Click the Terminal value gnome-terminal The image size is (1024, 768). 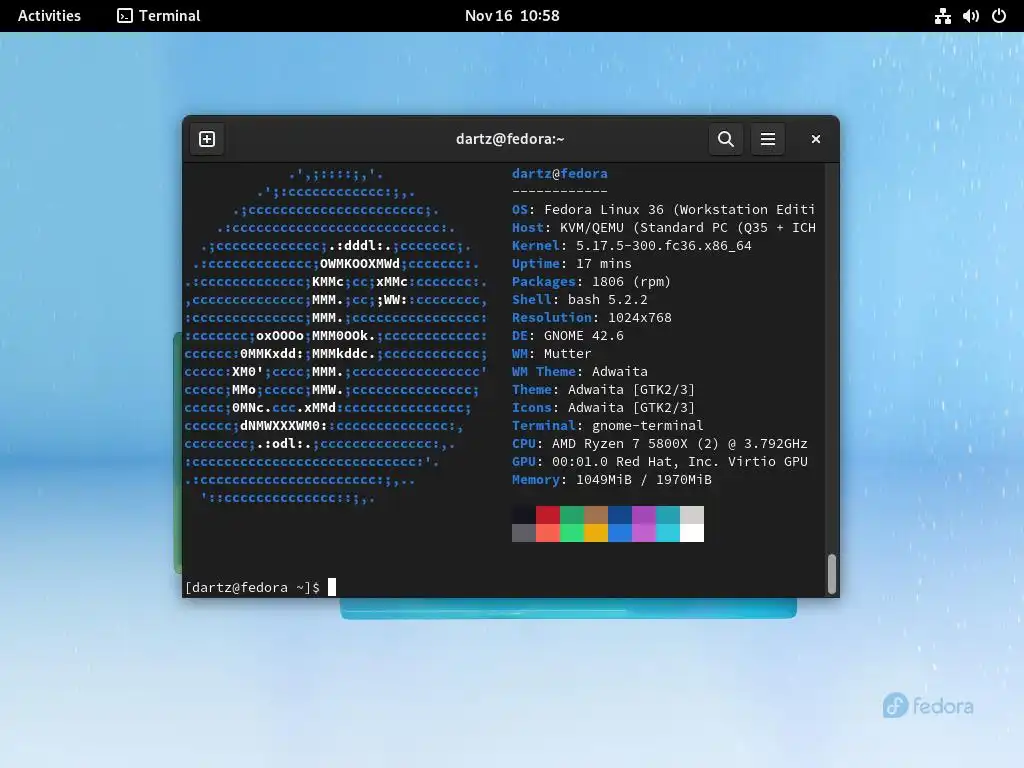click(x=648, y=426)
